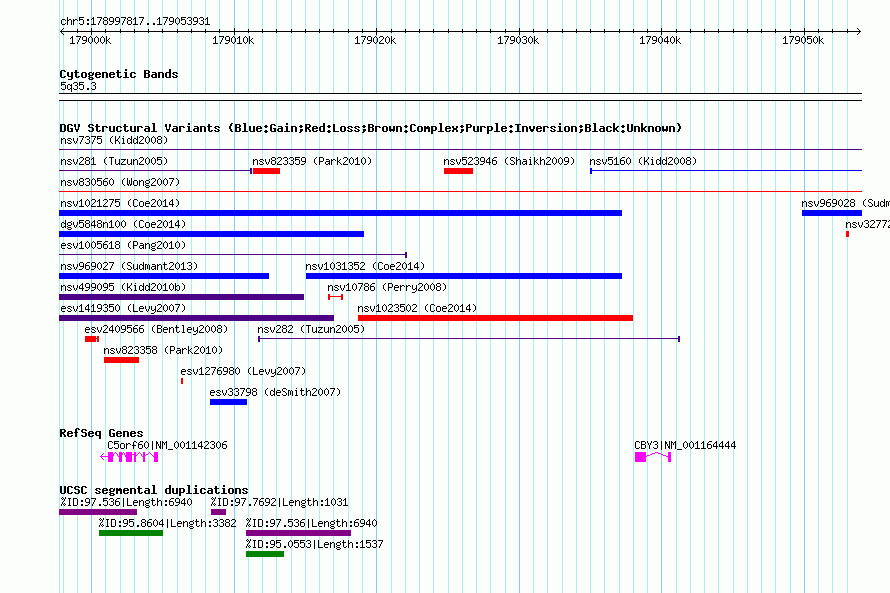
Task: Click the green %ID:95.8604 Length:3382 duplication bar
Action: 131,533
